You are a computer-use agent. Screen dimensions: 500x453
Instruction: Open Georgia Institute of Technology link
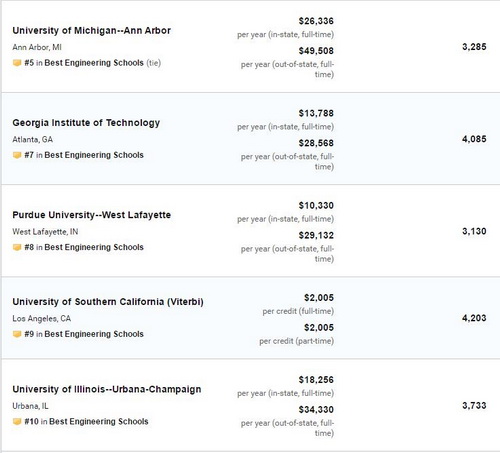(x=86, y=123)
